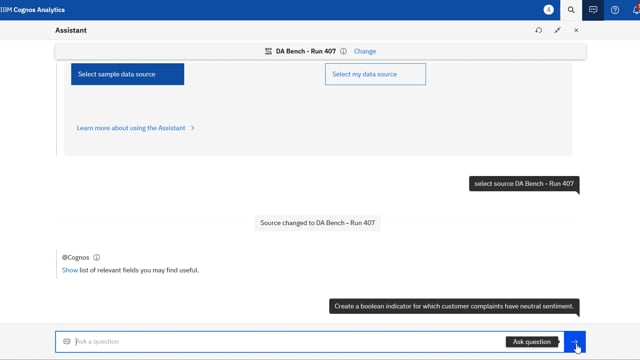Screen dimensions: 640x360
Task: Click the info icon beside @Cognos
Action: (96, 258)
